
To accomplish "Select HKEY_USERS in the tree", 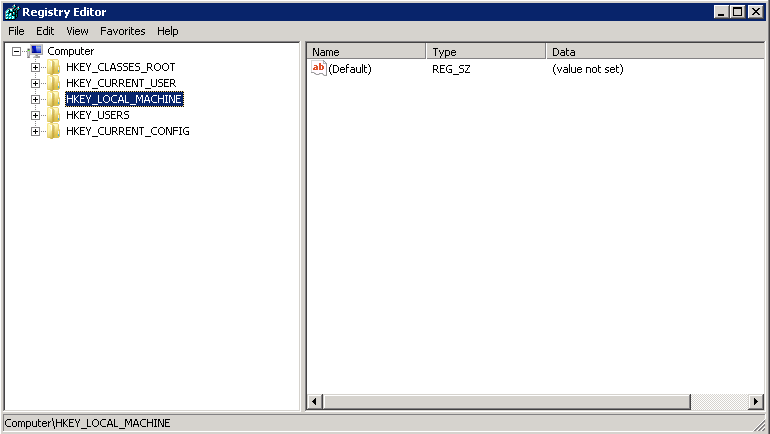I will pos(98,115).
